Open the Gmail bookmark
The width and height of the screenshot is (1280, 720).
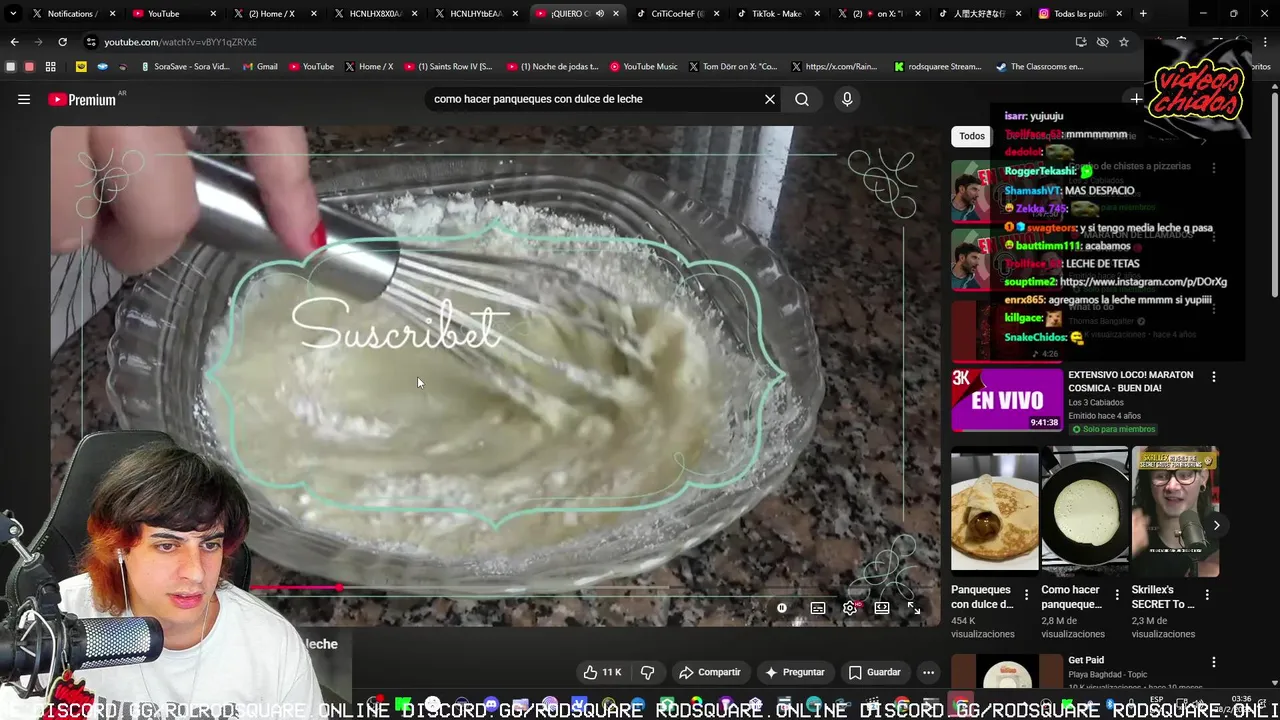pyautogui.click(x=259, y=67)
